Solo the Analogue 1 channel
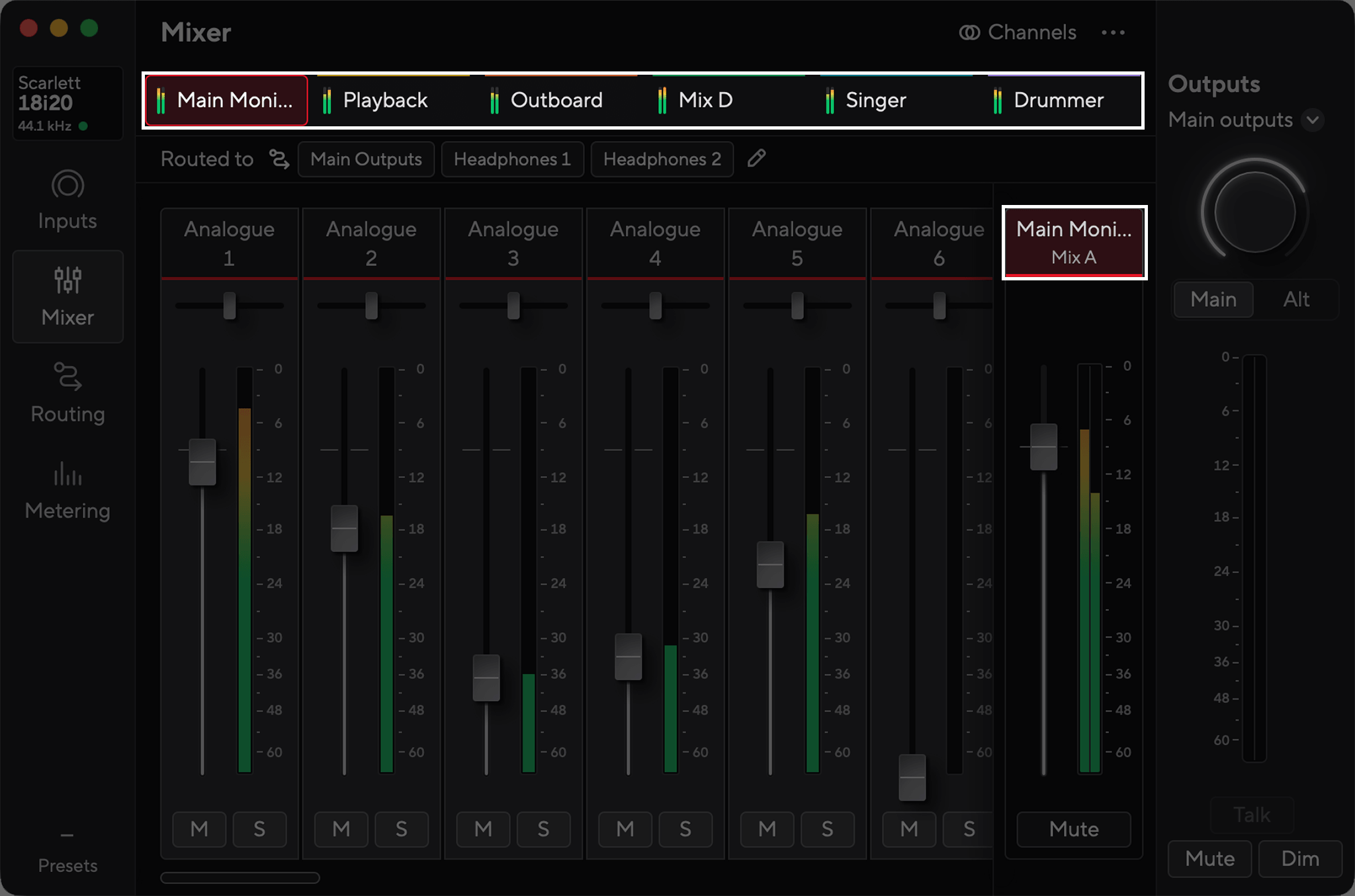1355x896 pixels. tap(259, 829)
